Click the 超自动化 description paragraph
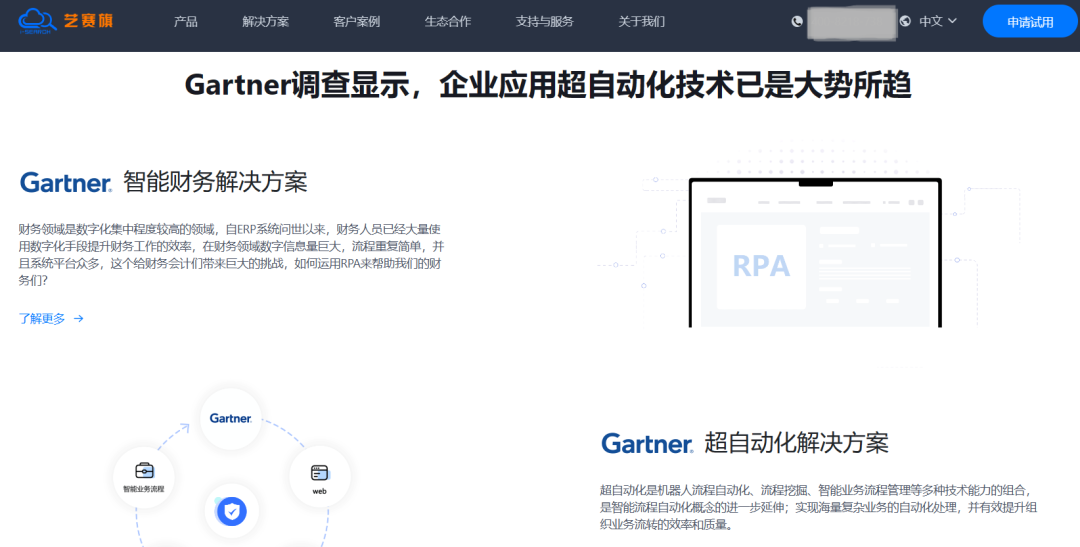This screenshot has height=547, width=1080. pos(819,508)
